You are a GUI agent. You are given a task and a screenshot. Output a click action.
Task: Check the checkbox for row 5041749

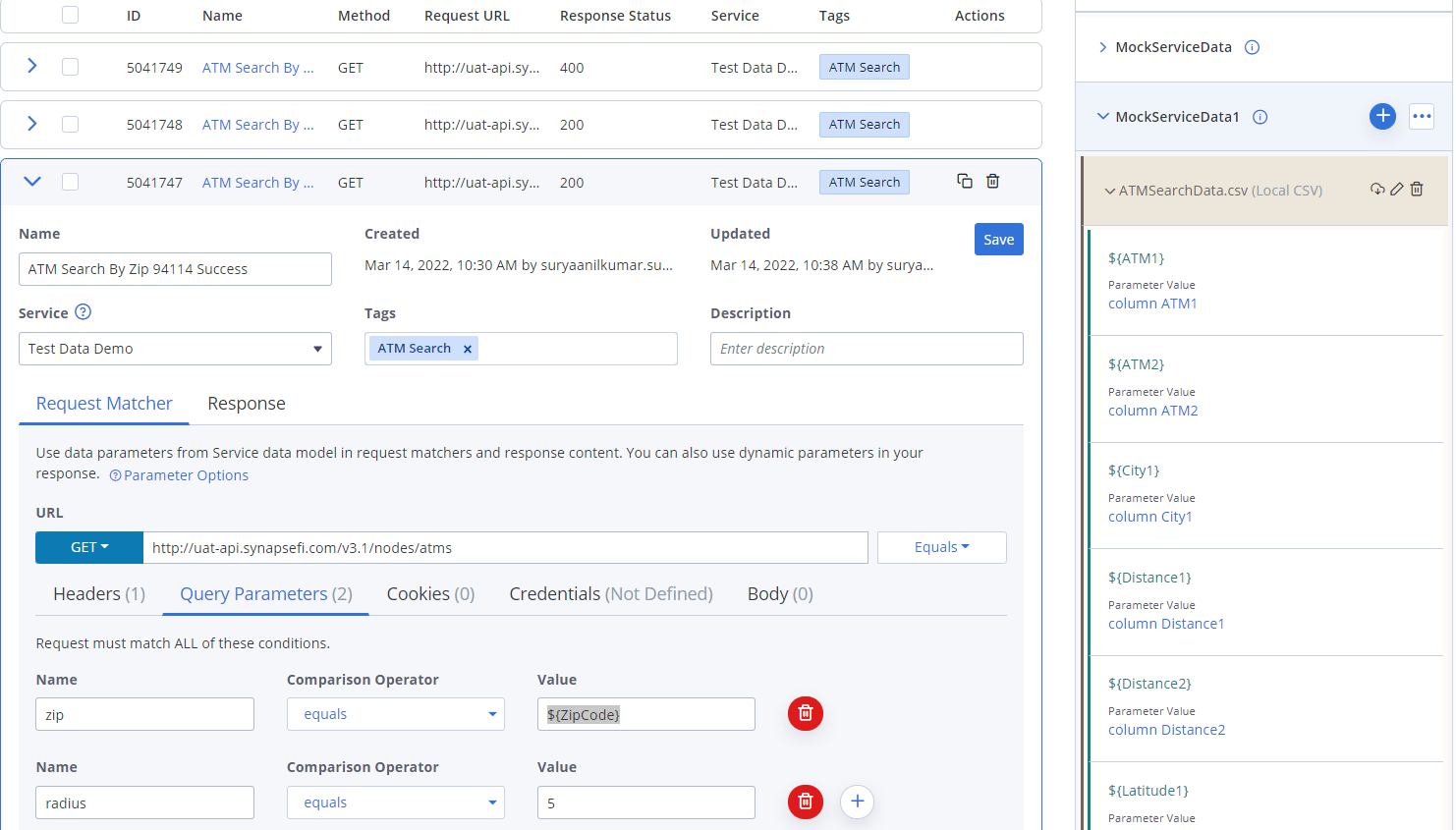pyautogui.click(x=70, y=67)
